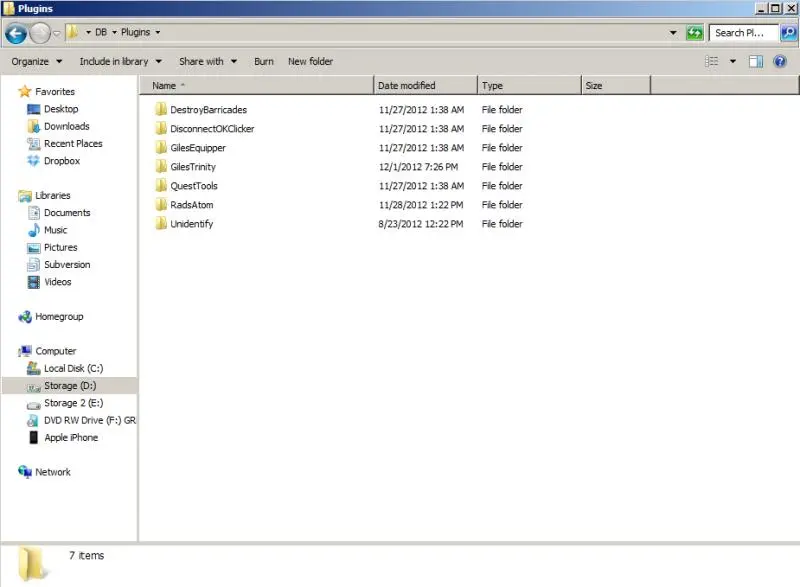Click Burn in the toolbar

[x=264, y=61]
